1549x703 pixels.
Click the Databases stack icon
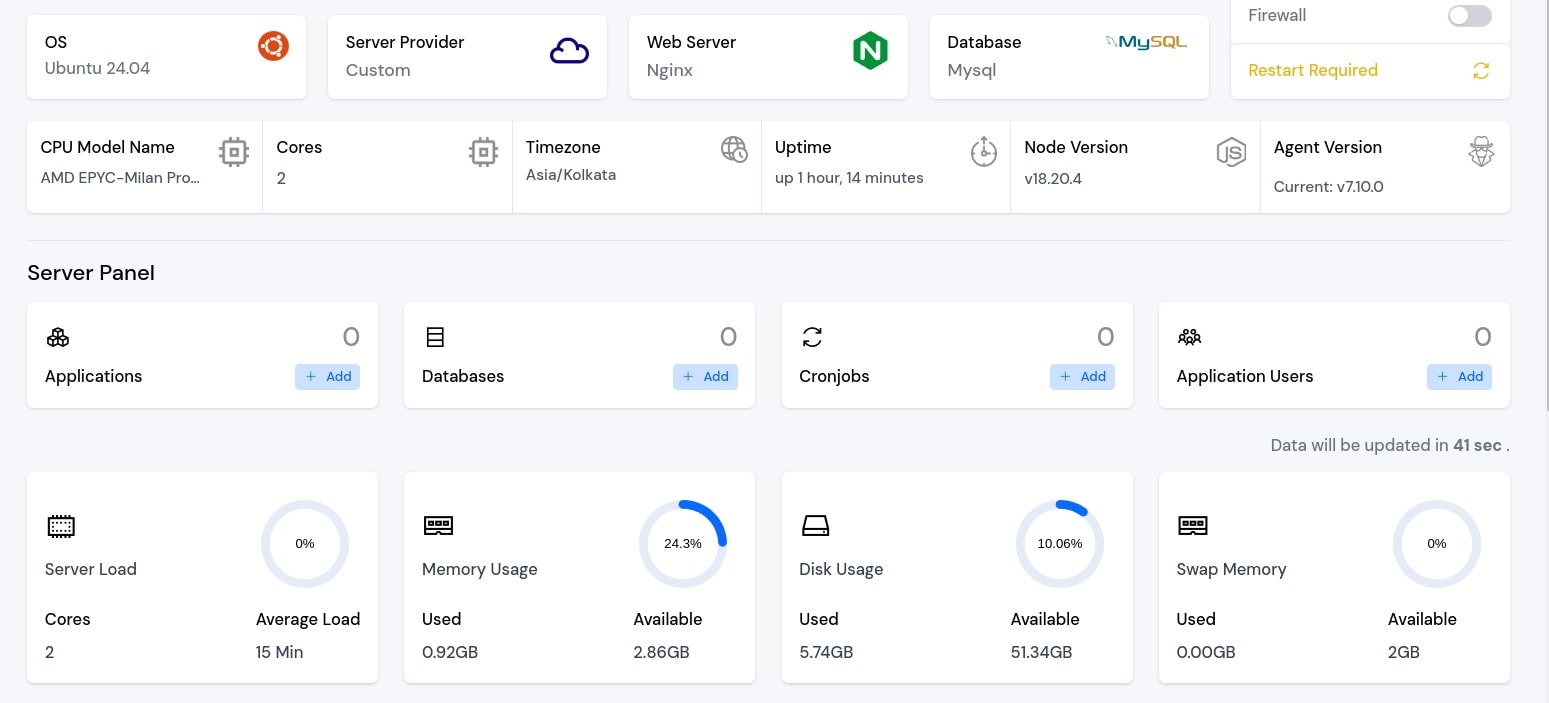(x=435, y=337)
